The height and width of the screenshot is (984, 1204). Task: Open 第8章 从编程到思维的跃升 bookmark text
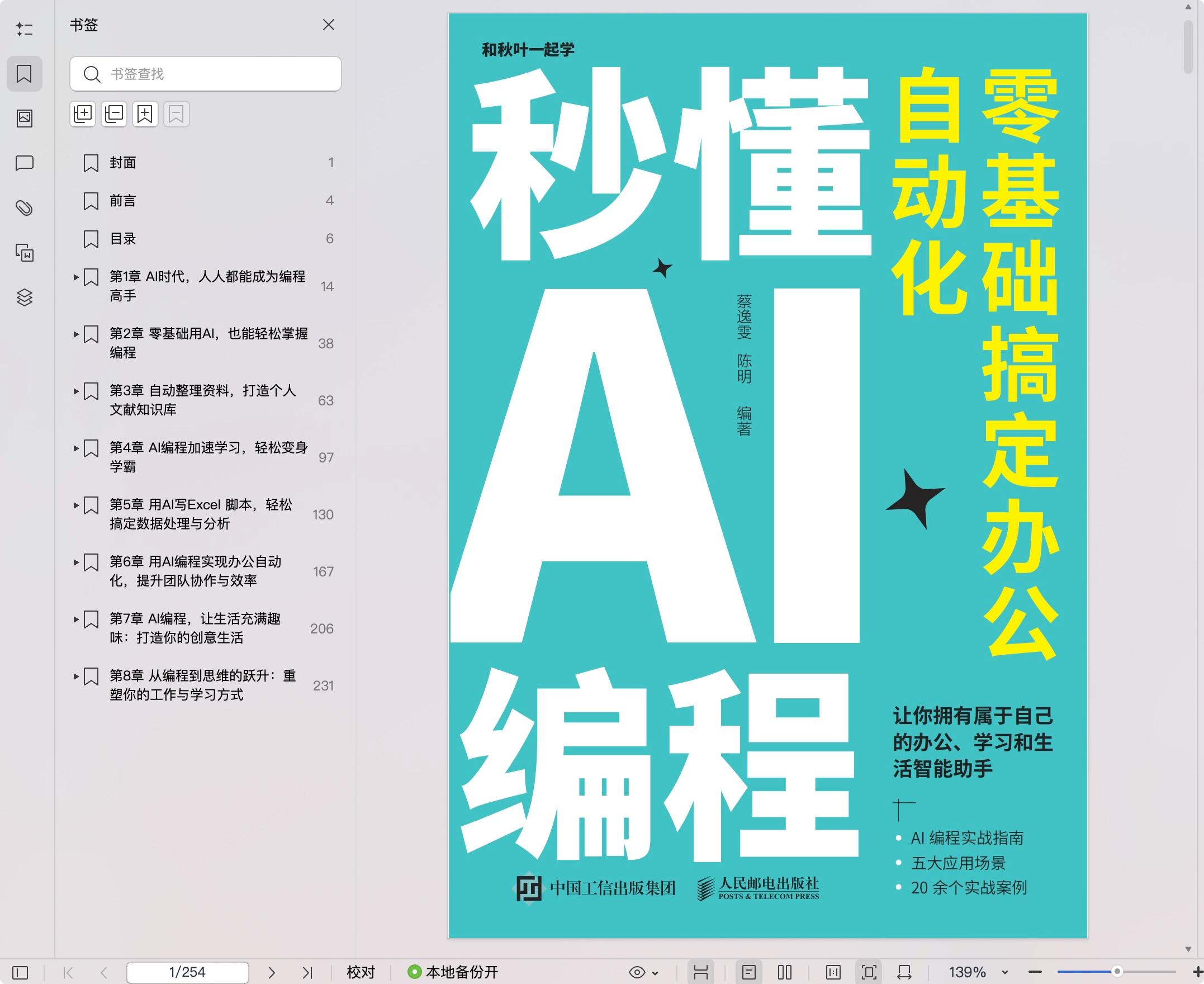pyautogui.click(x=203, y=685)
